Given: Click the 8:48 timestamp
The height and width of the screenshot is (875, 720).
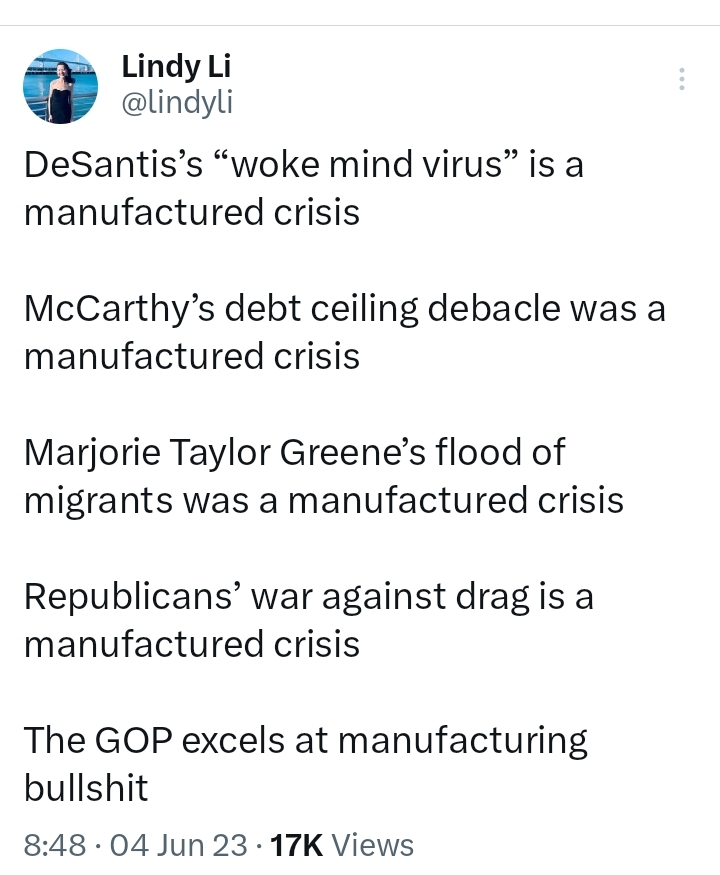Looking at the screenshot, I should 55,844.
